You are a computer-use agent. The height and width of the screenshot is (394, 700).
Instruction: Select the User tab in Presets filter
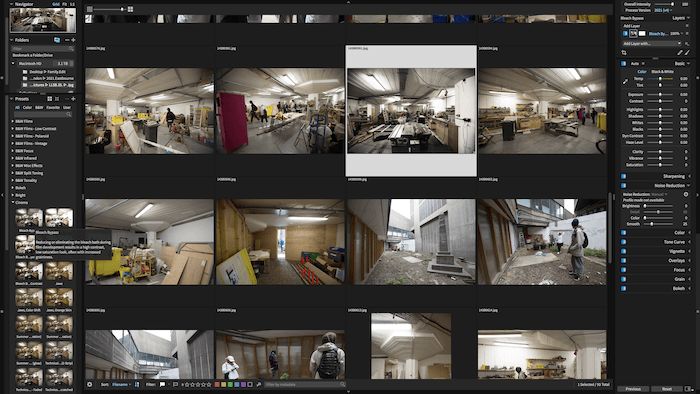click(x=67, y=108)
